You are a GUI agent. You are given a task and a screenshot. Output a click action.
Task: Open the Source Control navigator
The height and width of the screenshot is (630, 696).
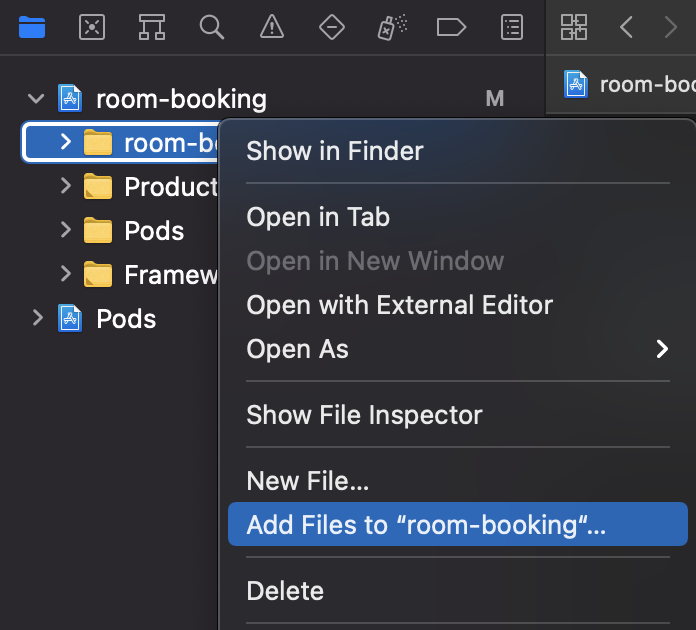[x=92, y=27]
